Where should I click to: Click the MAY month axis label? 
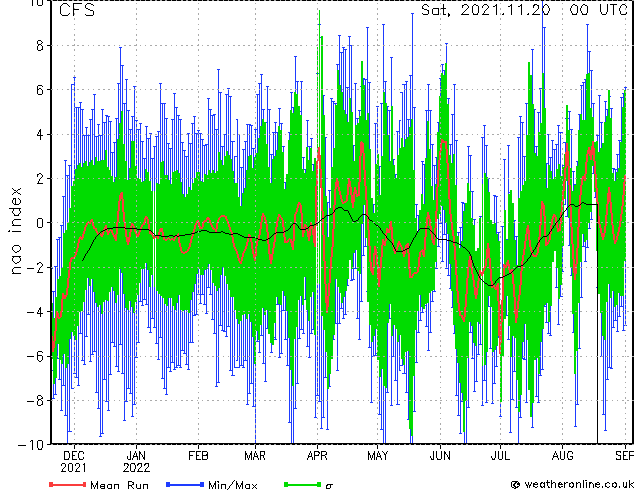(378, 456)
